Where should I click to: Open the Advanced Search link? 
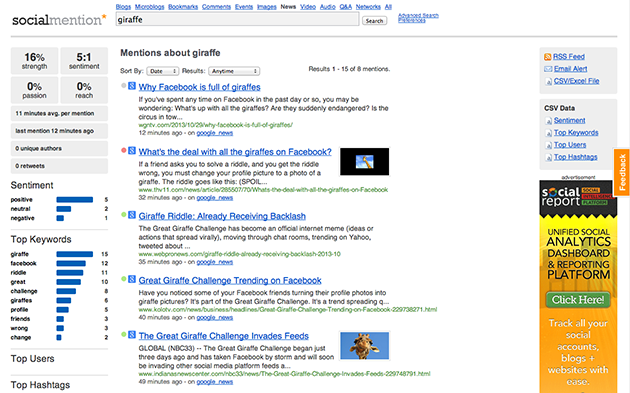point(418,16)
